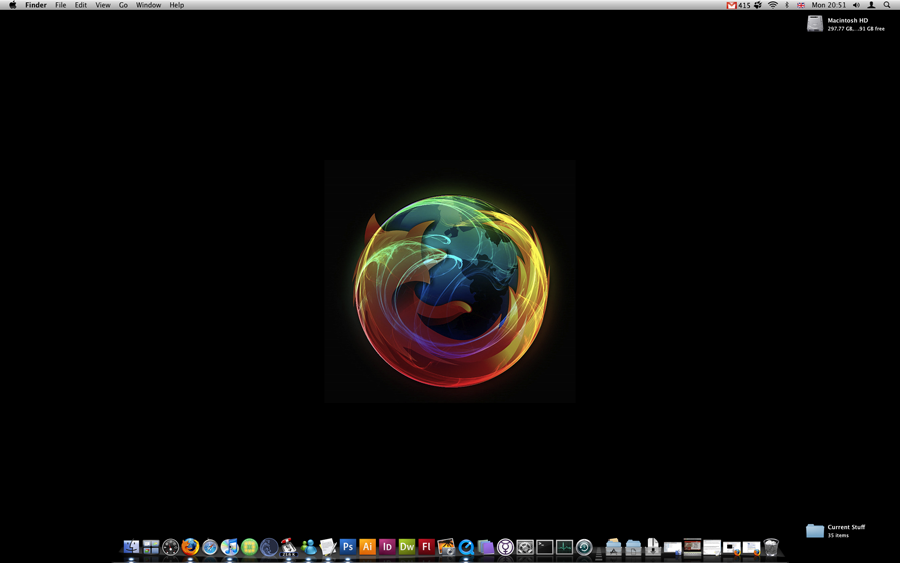900x563 pixels.
Task: Open Spaces from the dock
Action: tap(151, 547)
